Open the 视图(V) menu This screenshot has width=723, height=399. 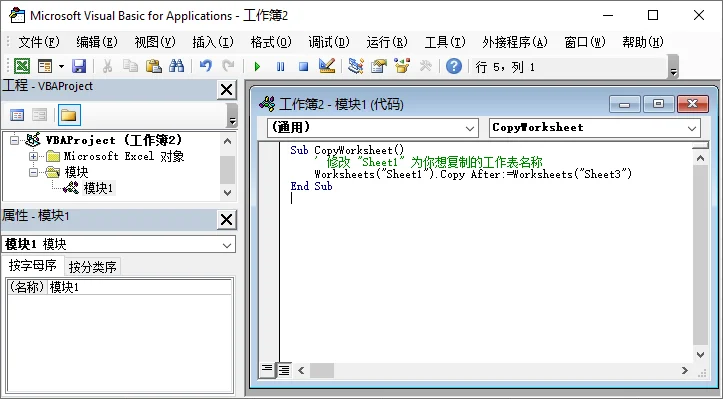(x=155, y=42)
